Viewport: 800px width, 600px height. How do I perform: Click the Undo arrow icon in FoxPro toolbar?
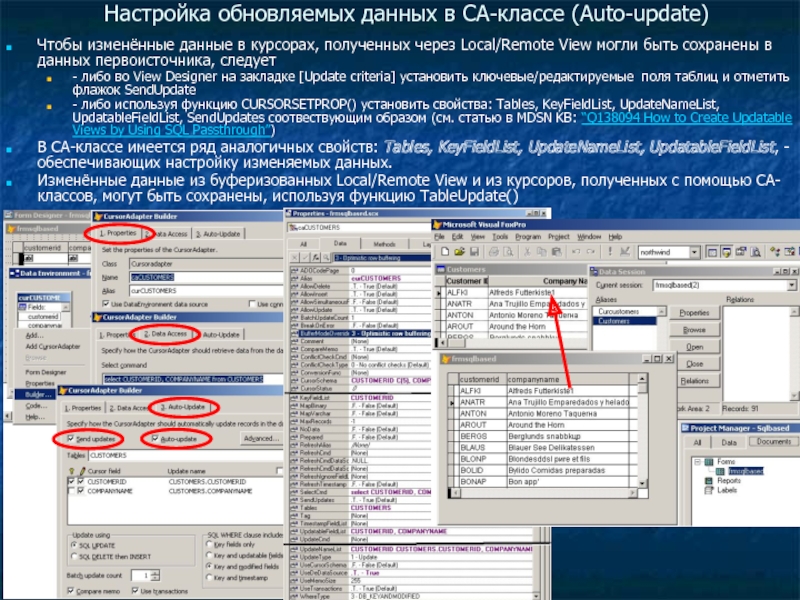click(576, 252)
